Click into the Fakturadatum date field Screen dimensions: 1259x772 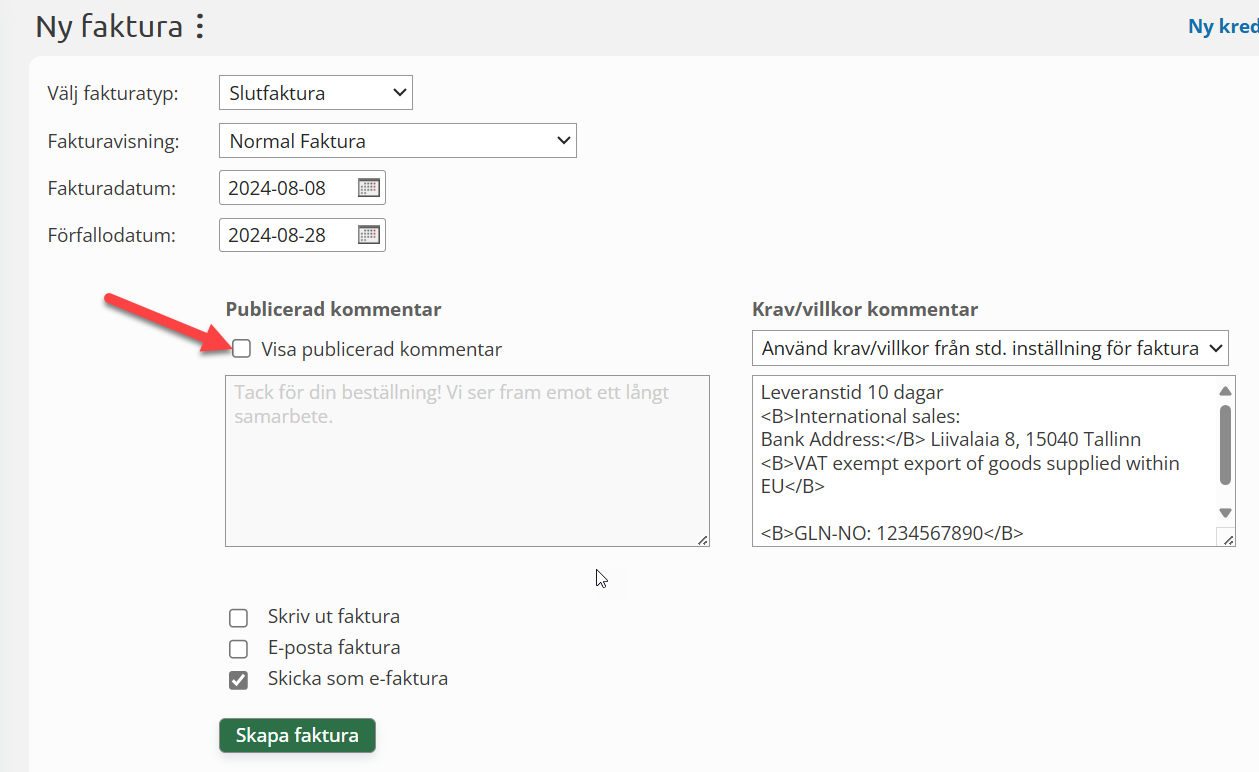click(x=285, y=188)
